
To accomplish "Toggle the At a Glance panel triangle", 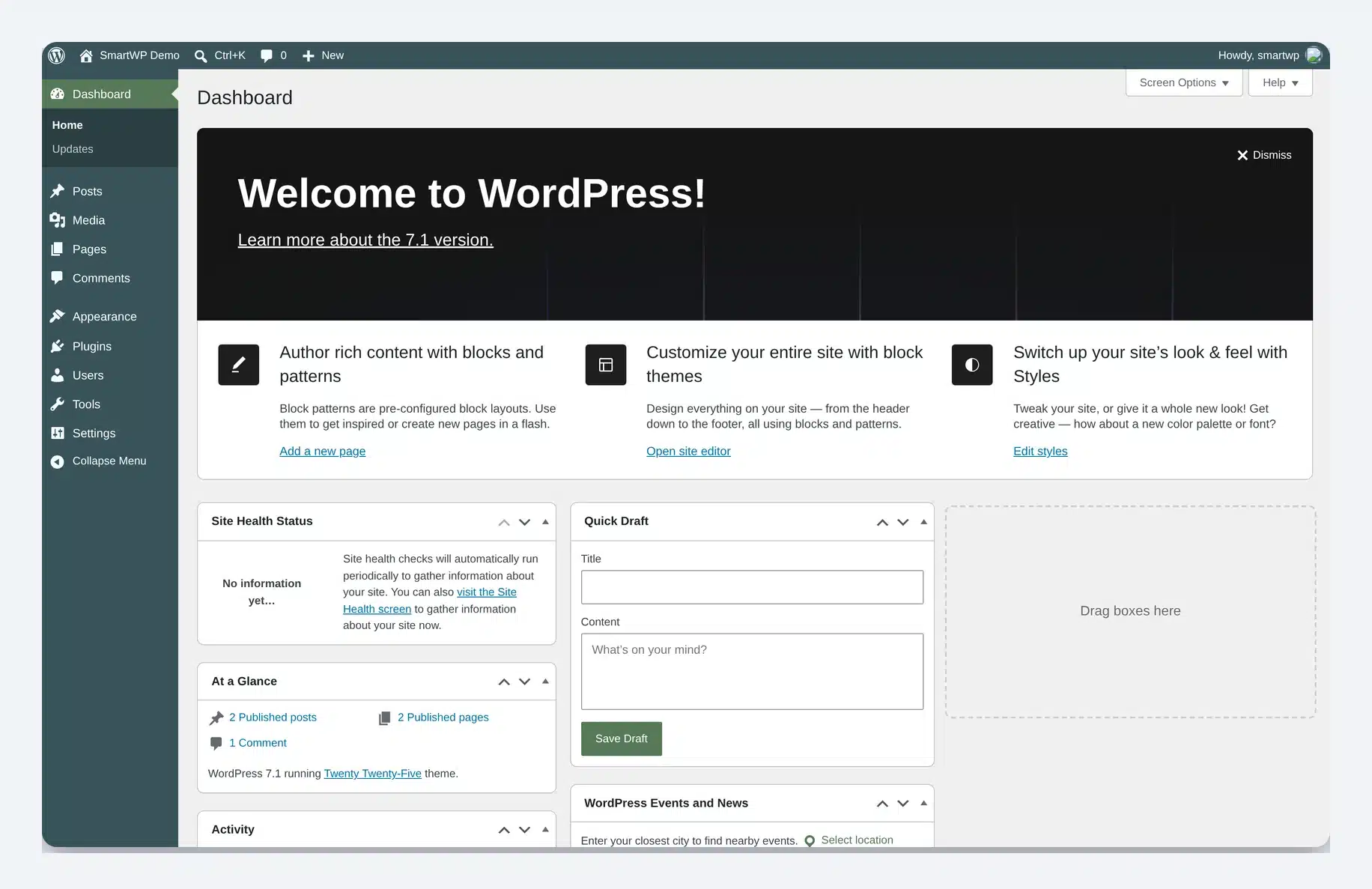I will [x=545, y=682].
